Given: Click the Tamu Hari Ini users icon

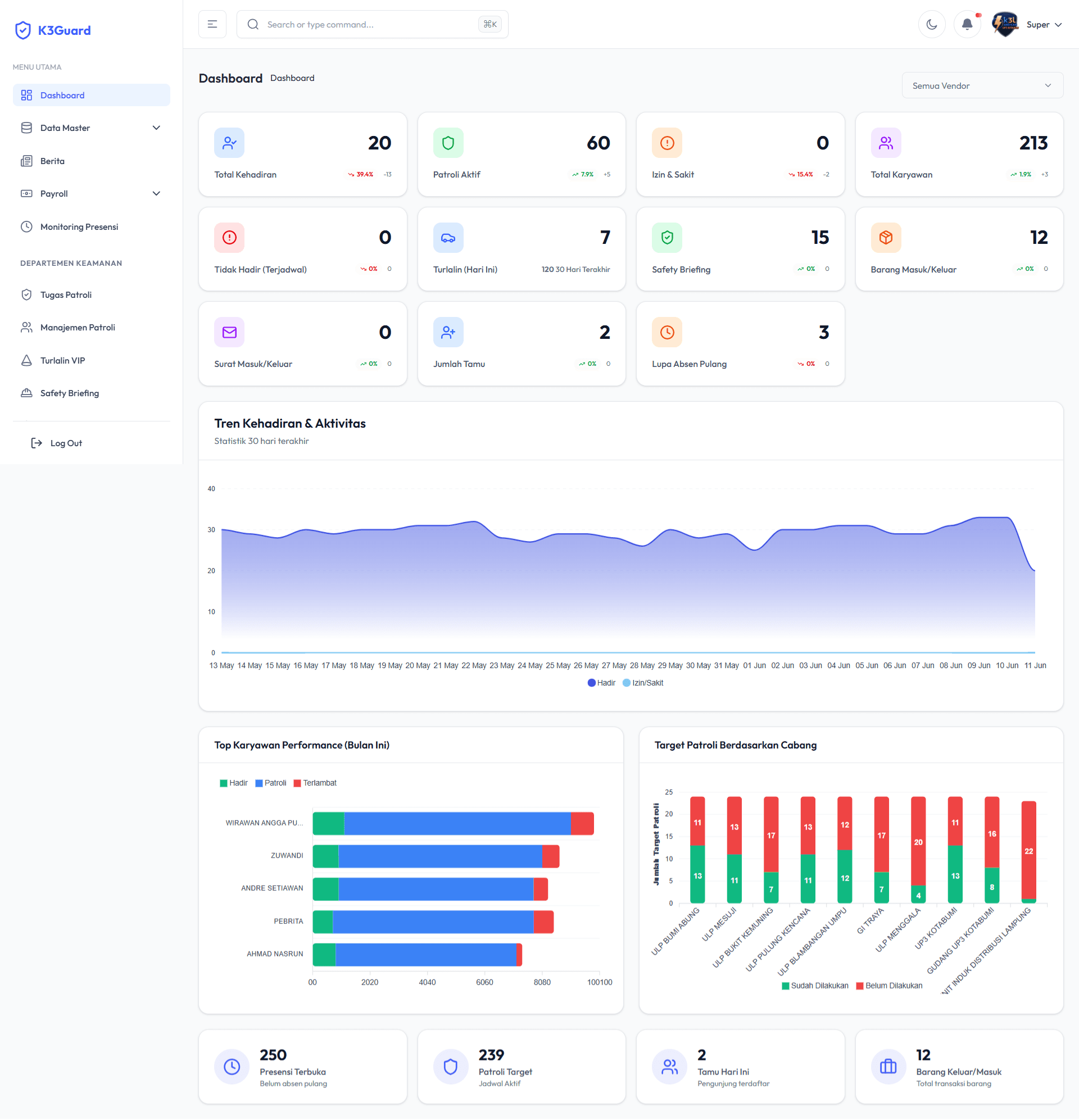Looking at the screenshot, I should pyautogui.click(x=669, y=1067).
